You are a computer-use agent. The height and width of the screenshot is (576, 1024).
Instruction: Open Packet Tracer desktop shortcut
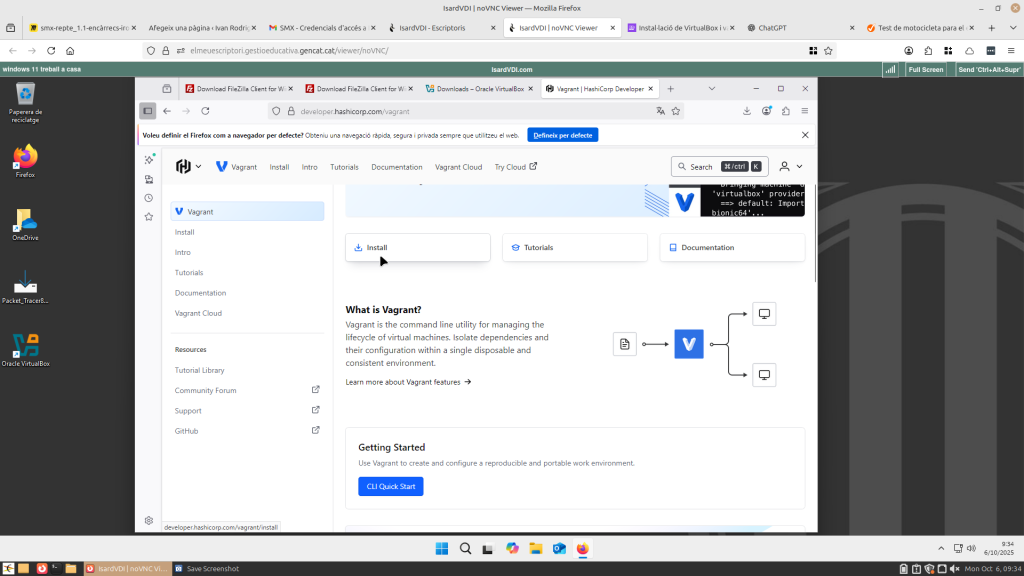(x=25, y=285)
